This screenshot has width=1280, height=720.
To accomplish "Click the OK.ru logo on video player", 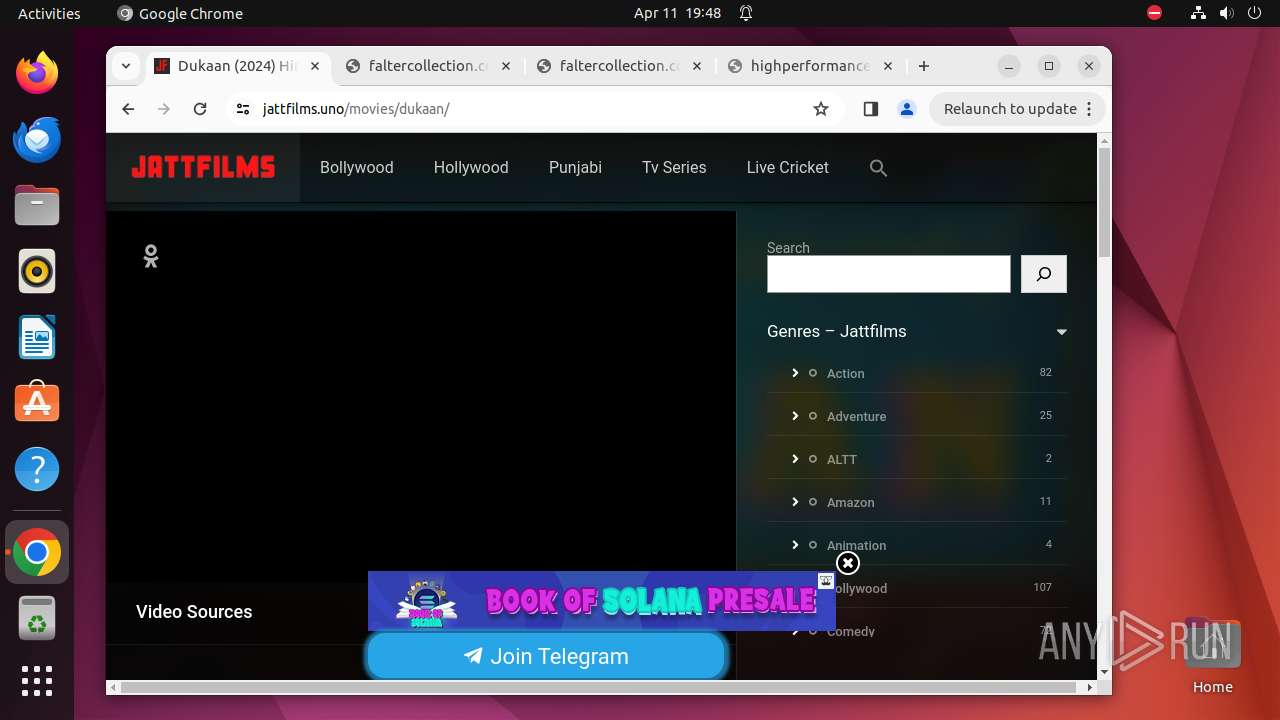I will [151, 256].
